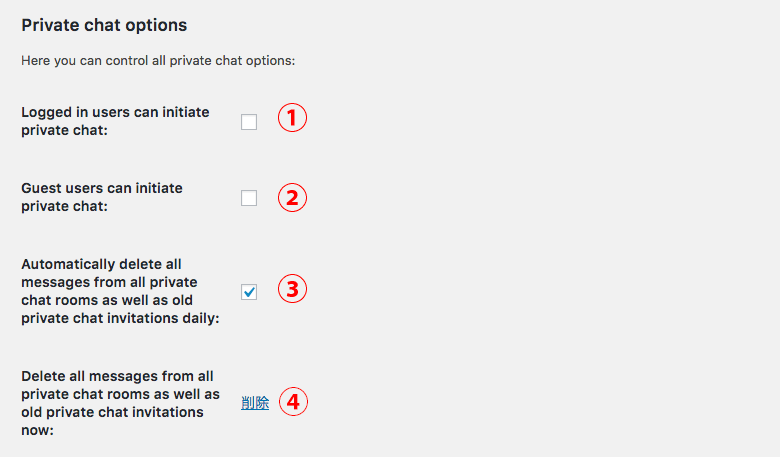Click the "private chat rooms as well as" text line
780x457 pixels.
120,394
